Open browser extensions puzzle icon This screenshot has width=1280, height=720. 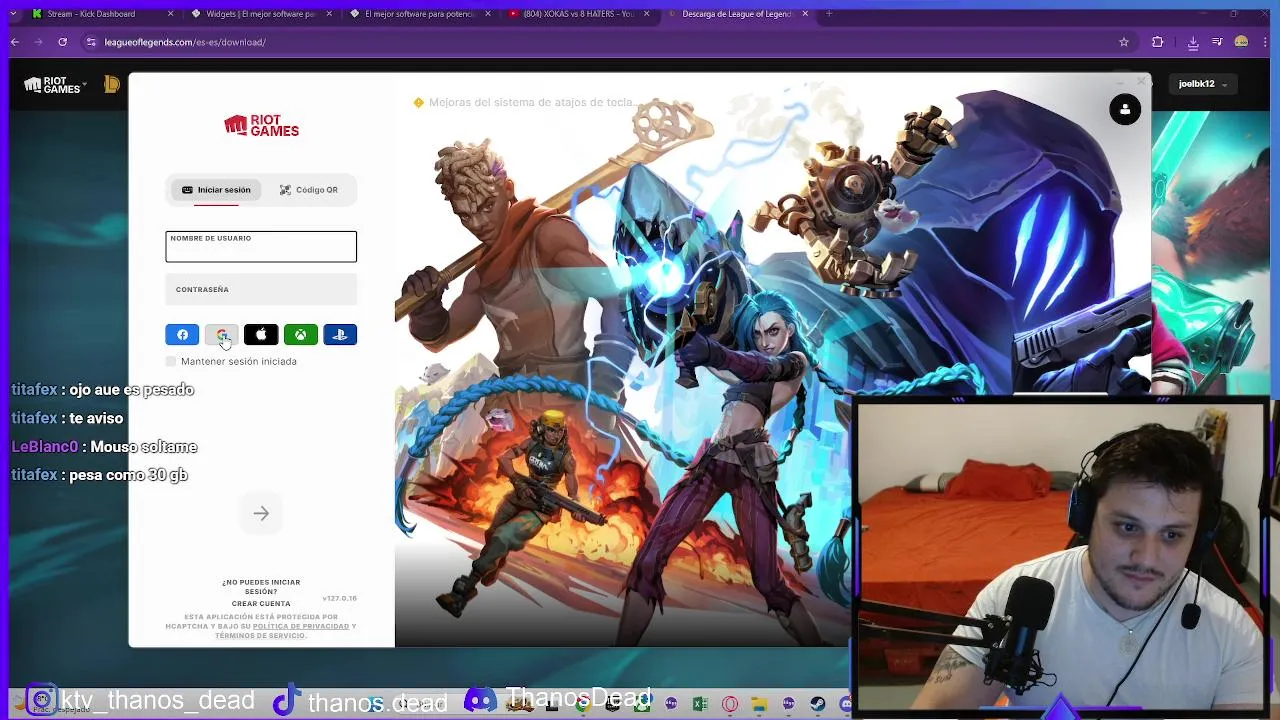point(1158,42)
